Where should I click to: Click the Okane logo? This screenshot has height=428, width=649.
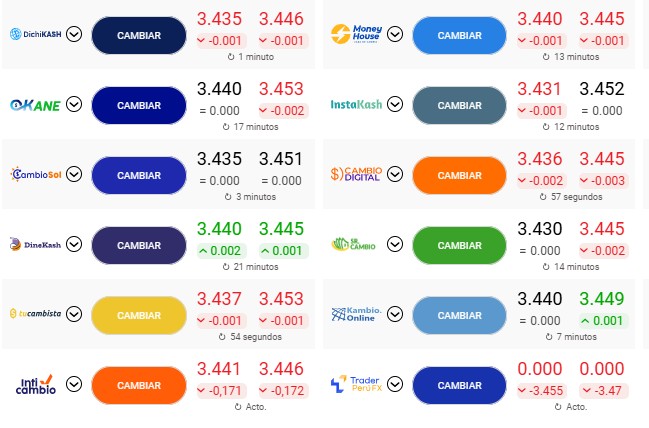pyautogui.click(x=35, y=105)
